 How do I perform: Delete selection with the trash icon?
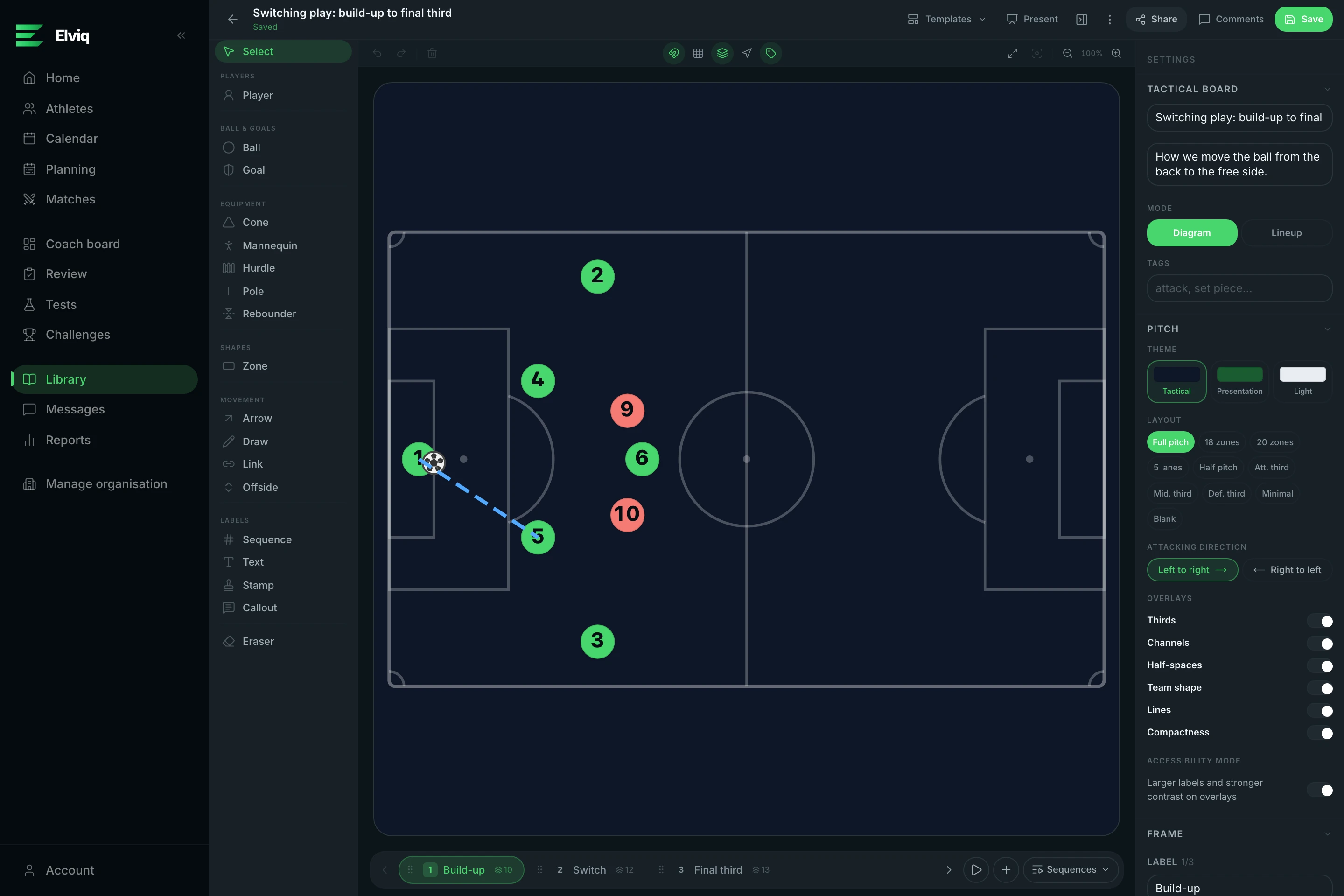pos(432,53)
